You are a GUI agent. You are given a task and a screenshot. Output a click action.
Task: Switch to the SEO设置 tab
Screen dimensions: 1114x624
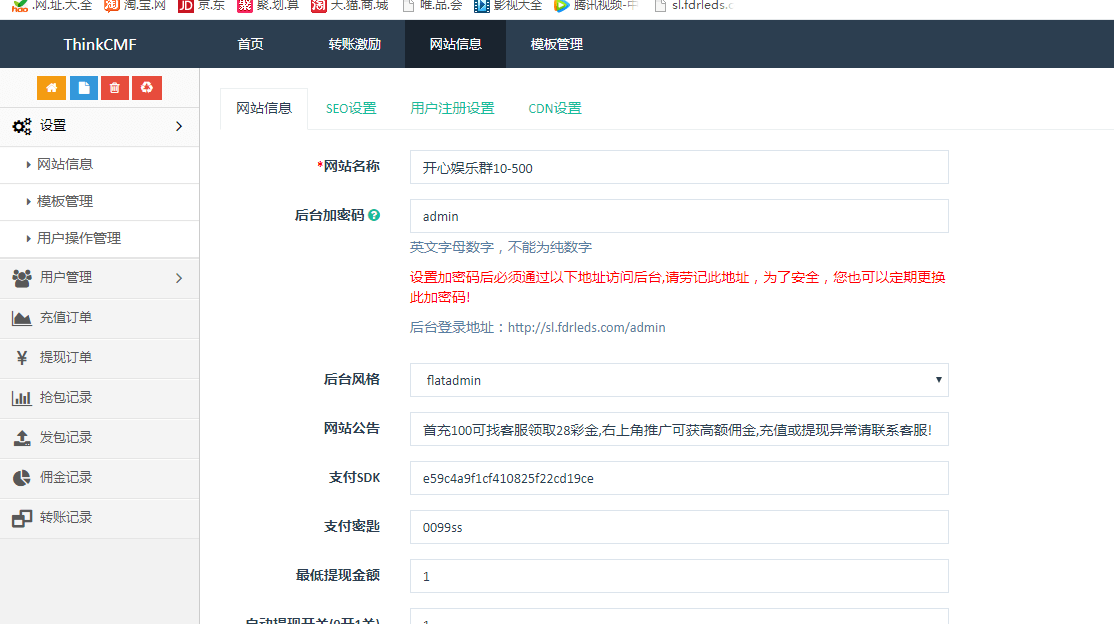(x=351, y=108)
